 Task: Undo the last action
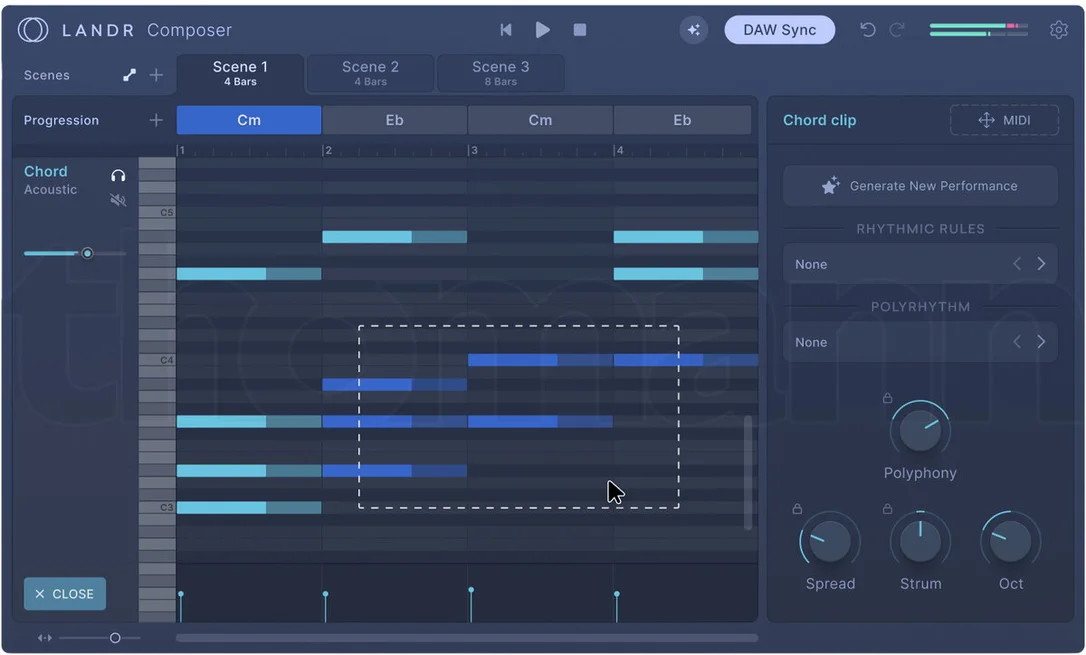pos(868,30)
